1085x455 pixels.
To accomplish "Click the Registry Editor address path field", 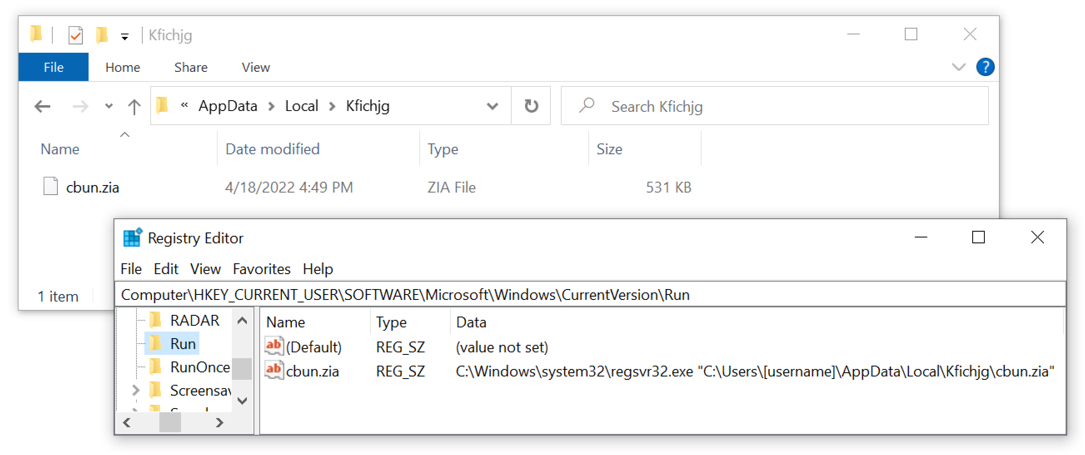I will [x=590, y=294].
